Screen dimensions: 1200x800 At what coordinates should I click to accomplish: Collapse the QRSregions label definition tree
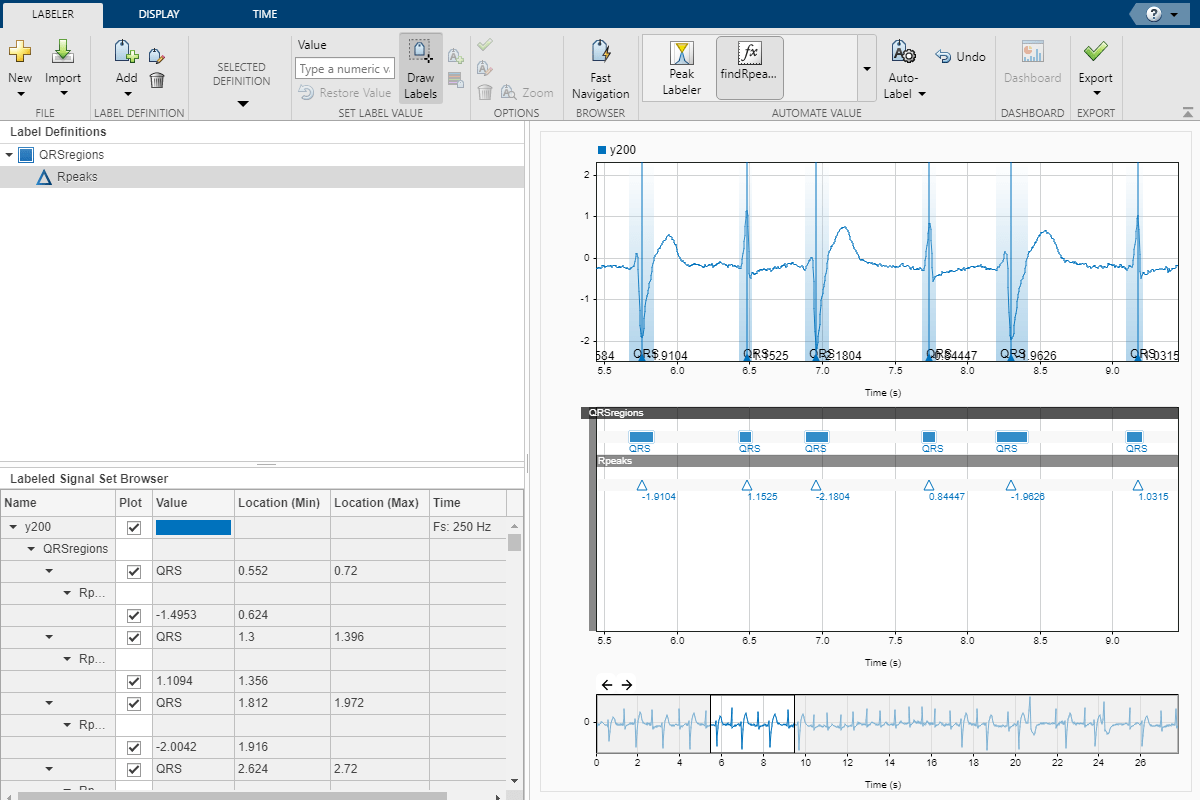[x=10, y=155]
